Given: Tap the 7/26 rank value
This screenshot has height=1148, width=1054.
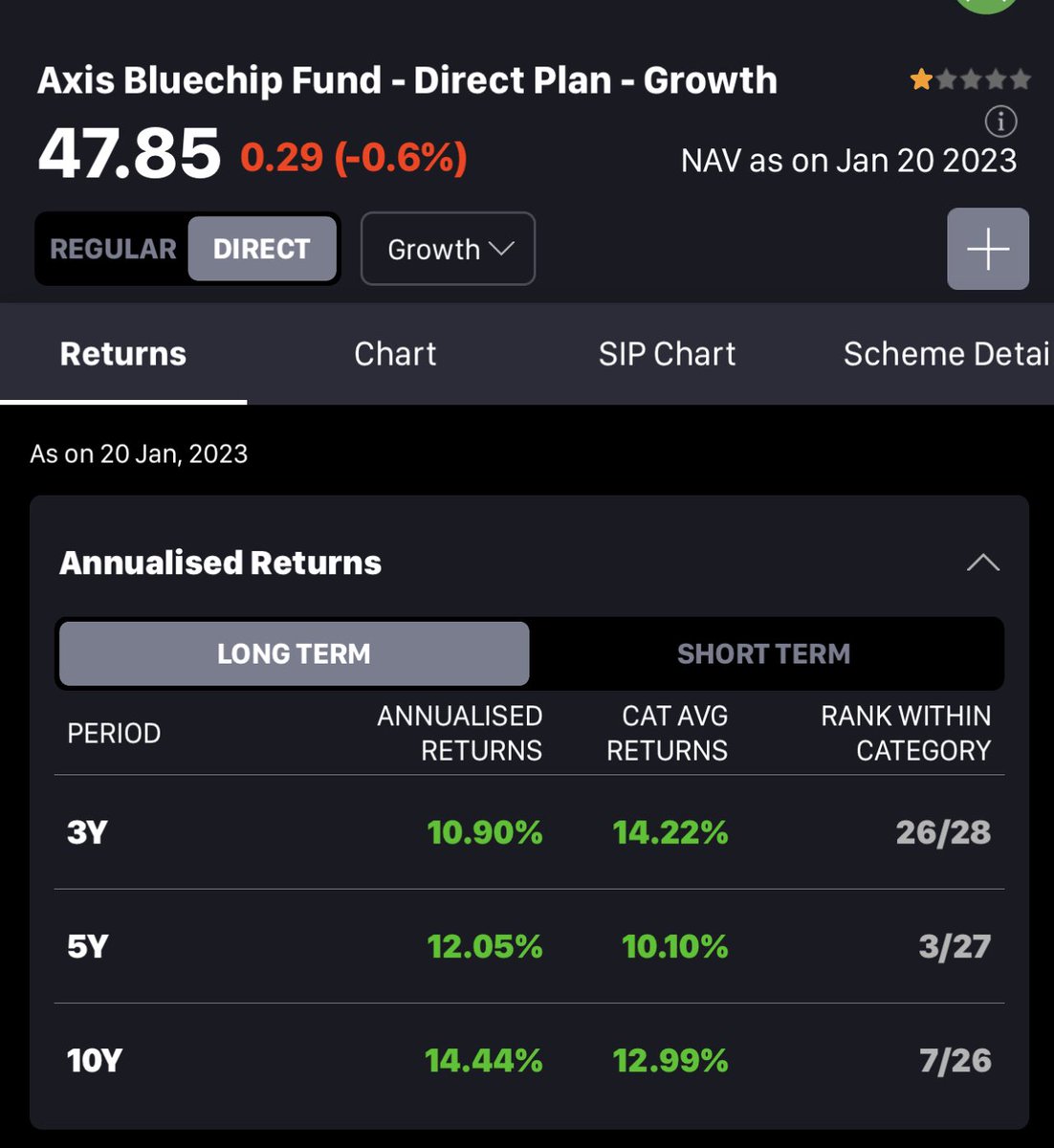Looking at the screenshot, I should [955, 1060].
